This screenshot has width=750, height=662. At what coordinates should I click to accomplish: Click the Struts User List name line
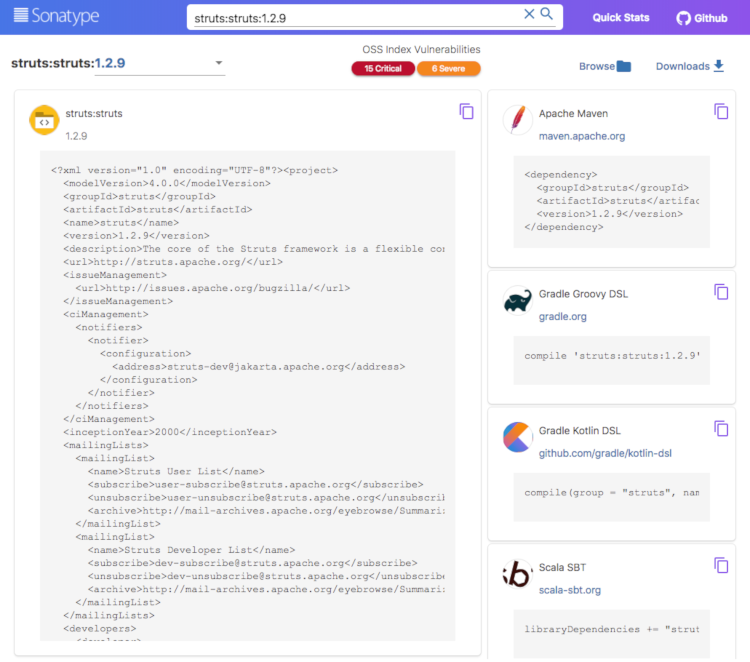pos(176,472)
